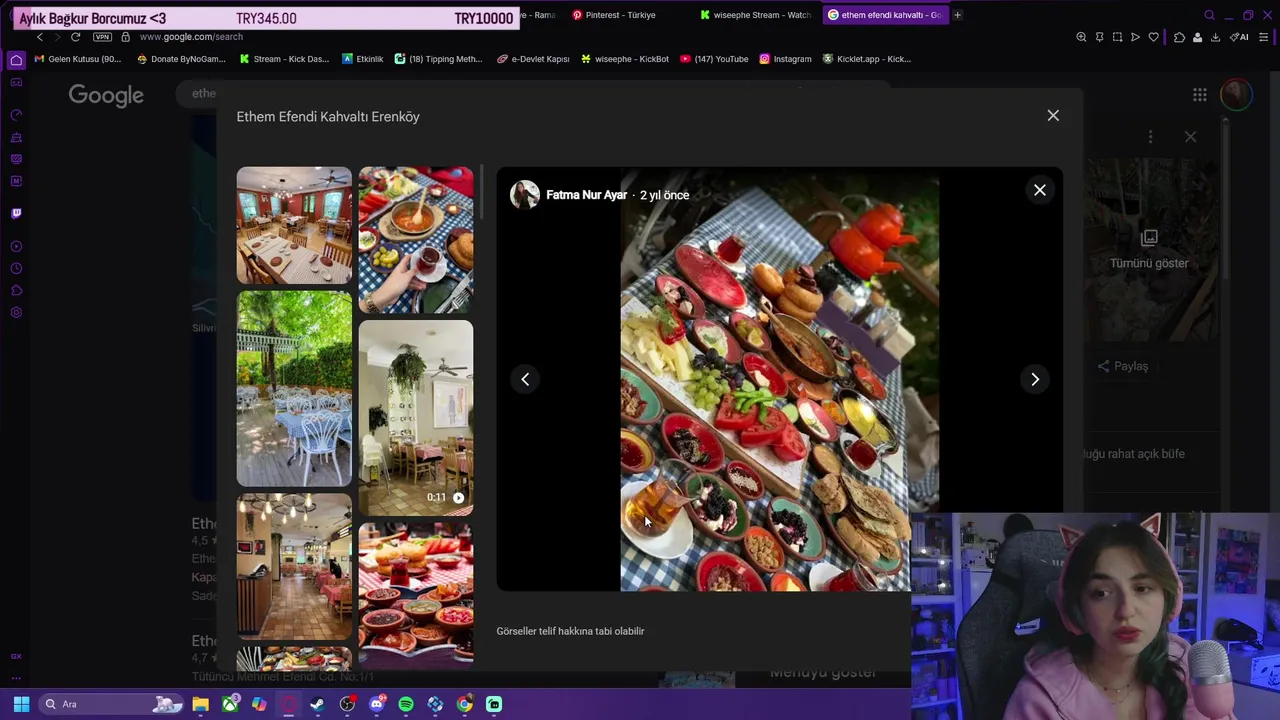Click 'Görseller telif hakkına tabi olabilir' notice
Image resolution: width=1280 pixels, height=720 pixels.
click(x=570, y=631)
